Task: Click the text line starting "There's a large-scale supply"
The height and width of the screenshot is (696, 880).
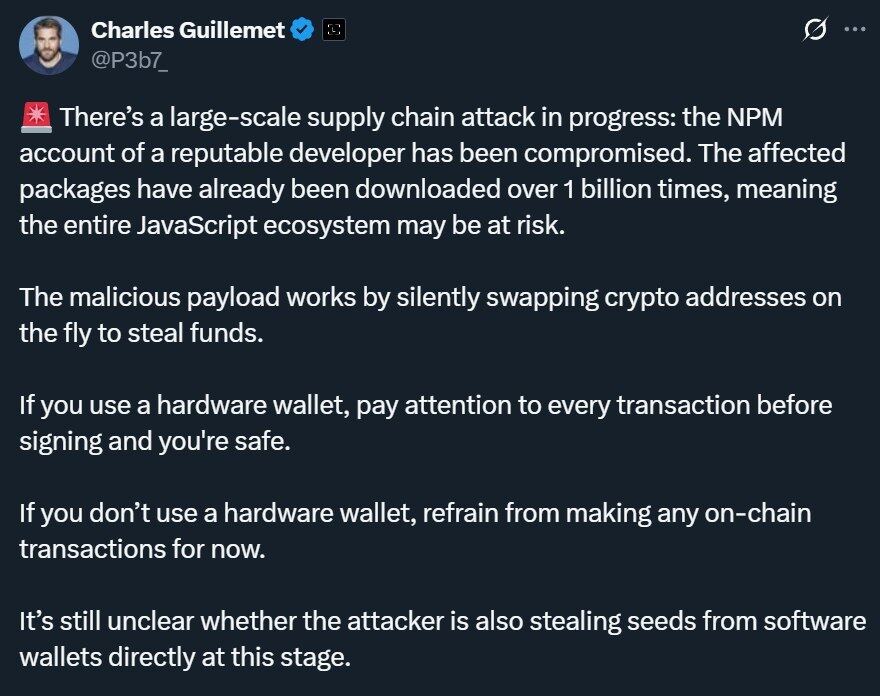Action: (421, 118)
